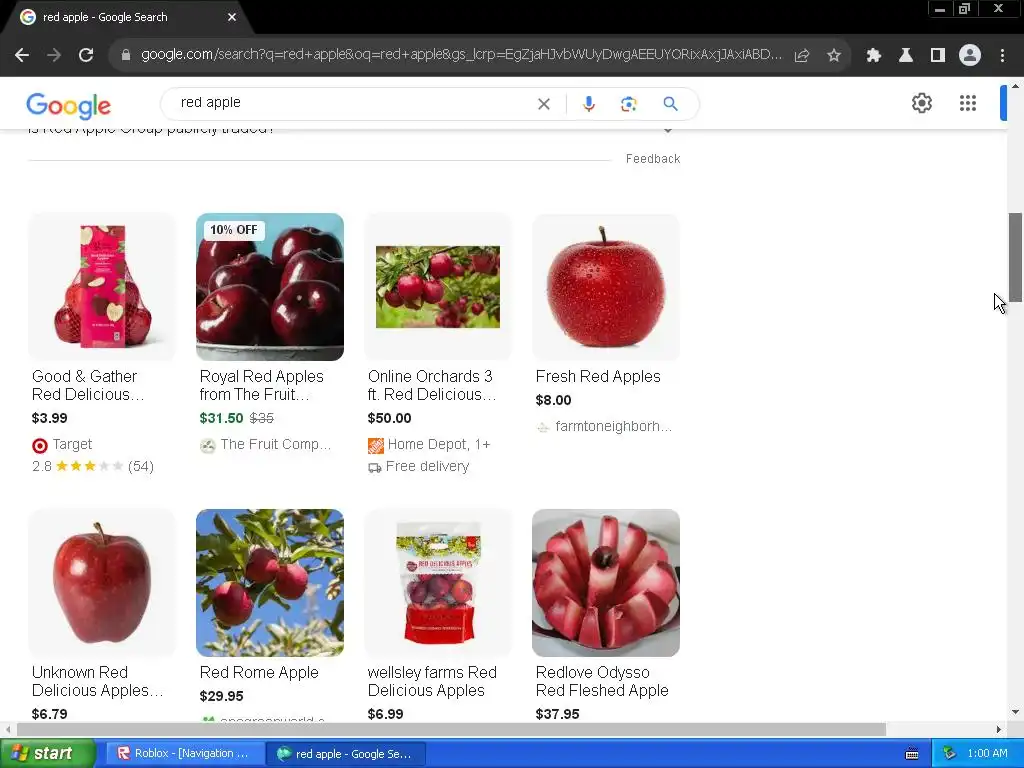Go to the Google homepage logo
Viewport: 1024px width, 768px height.
coord(69,105)
